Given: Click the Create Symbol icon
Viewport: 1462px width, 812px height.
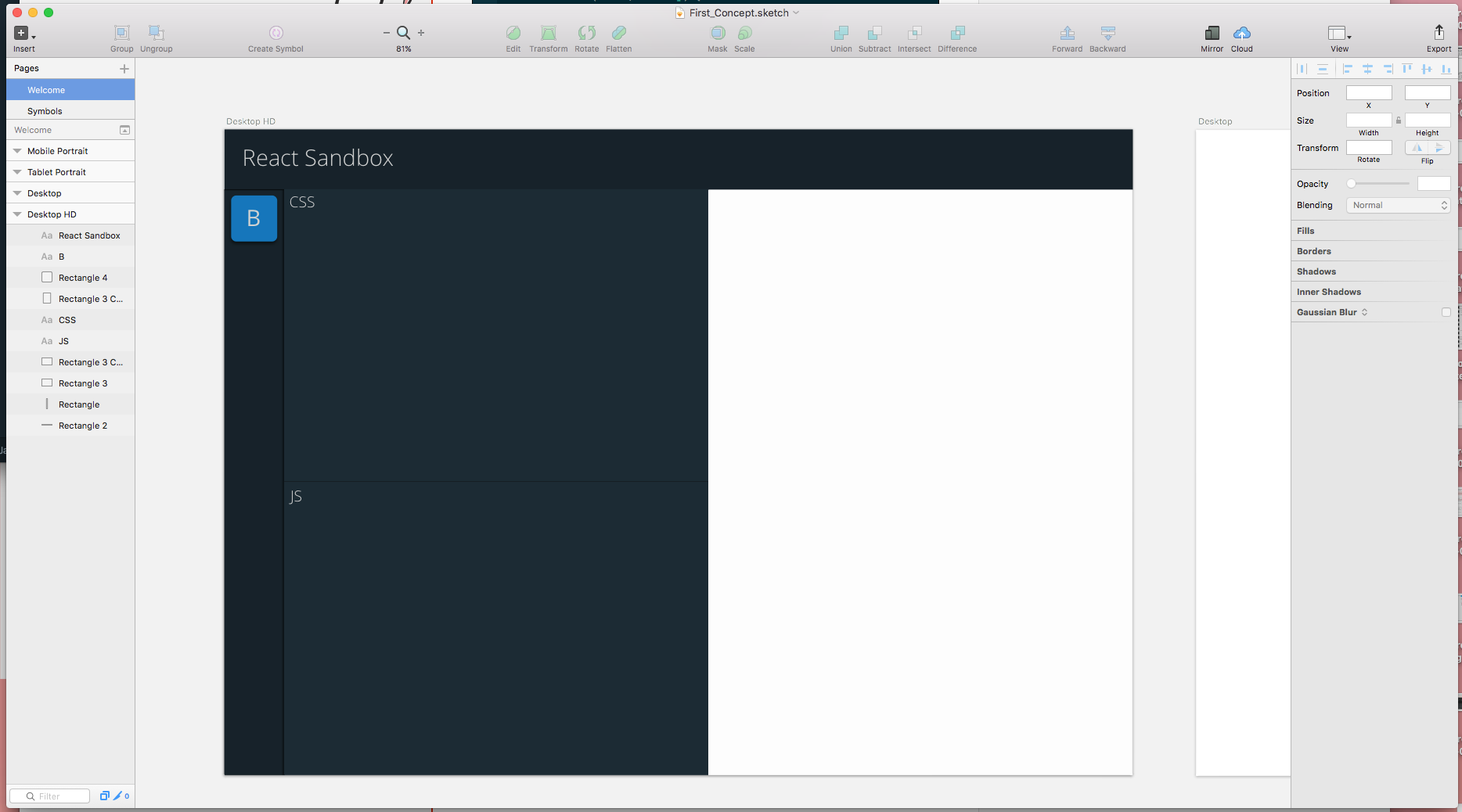Looking at the screenshot, I should [x=275, y=33].
